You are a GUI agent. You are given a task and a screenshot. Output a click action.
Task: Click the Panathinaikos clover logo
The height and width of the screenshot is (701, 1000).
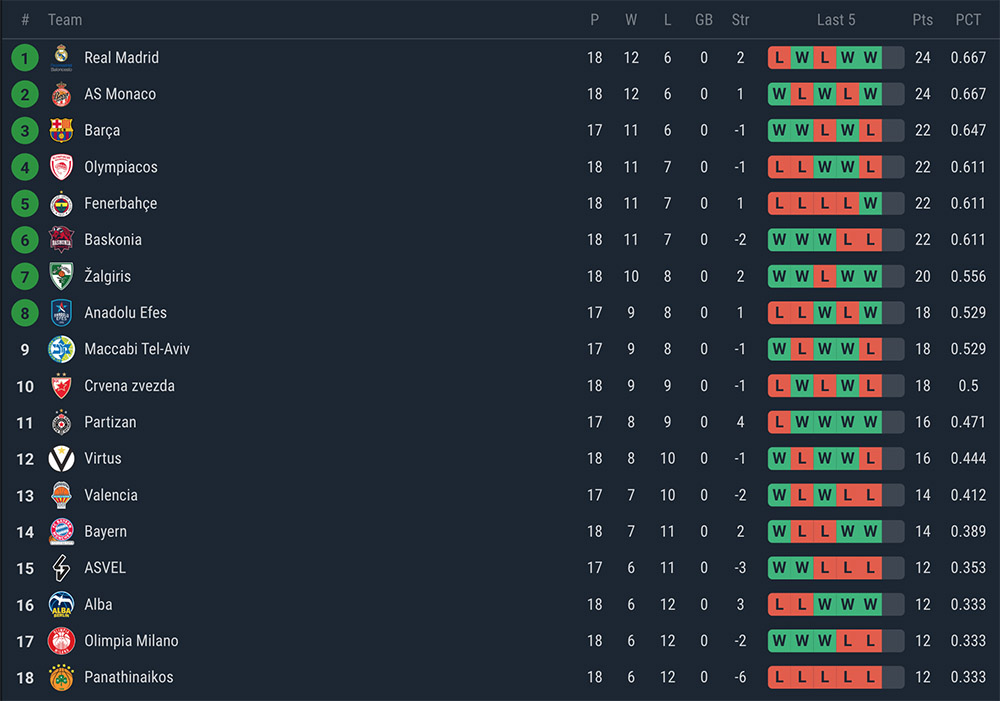[61, 677]
